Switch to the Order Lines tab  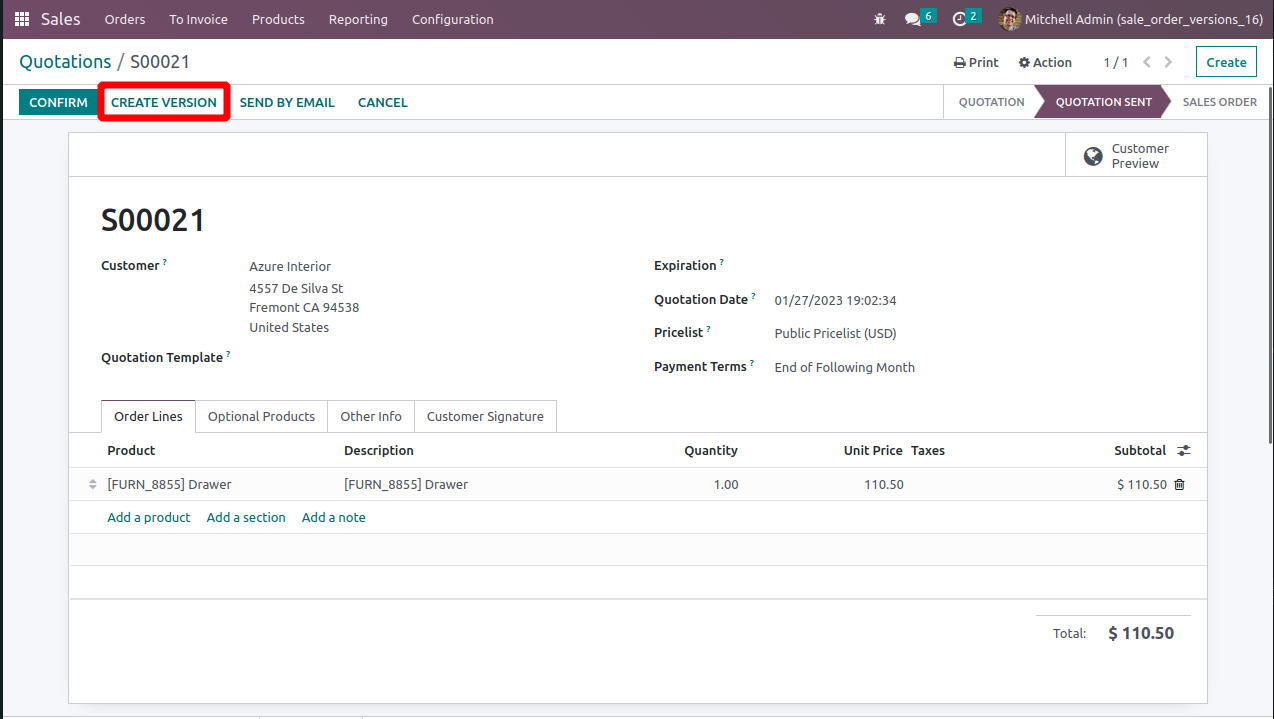(148, 416)
